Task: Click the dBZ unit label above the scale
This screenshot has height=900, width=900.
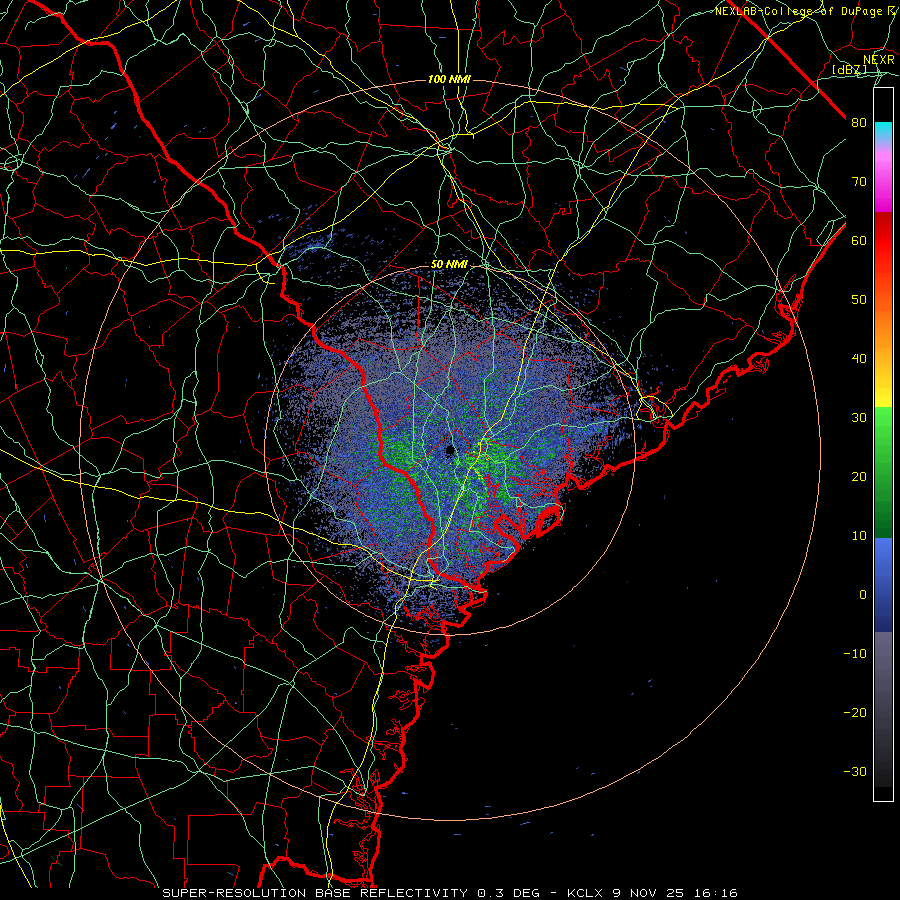Action: tap(849, 69)
